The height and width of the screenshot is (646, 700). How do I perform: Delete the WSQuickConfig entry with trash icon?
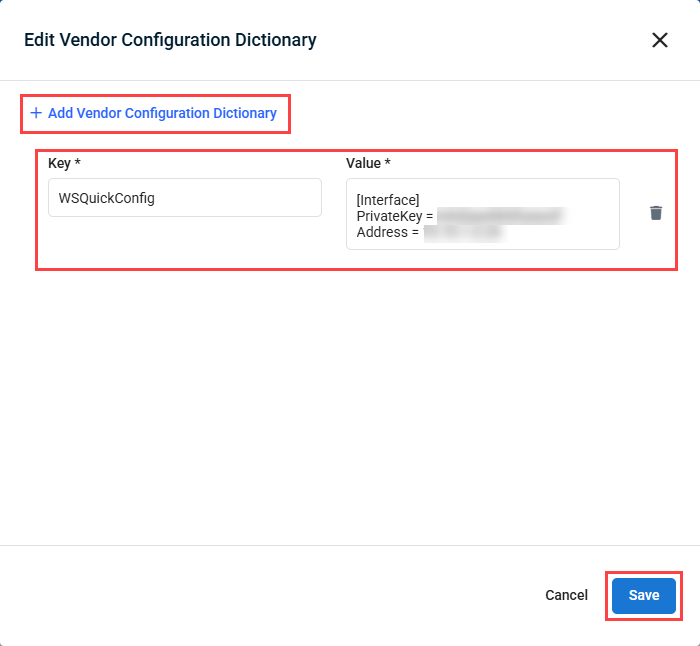pos(656,213)
